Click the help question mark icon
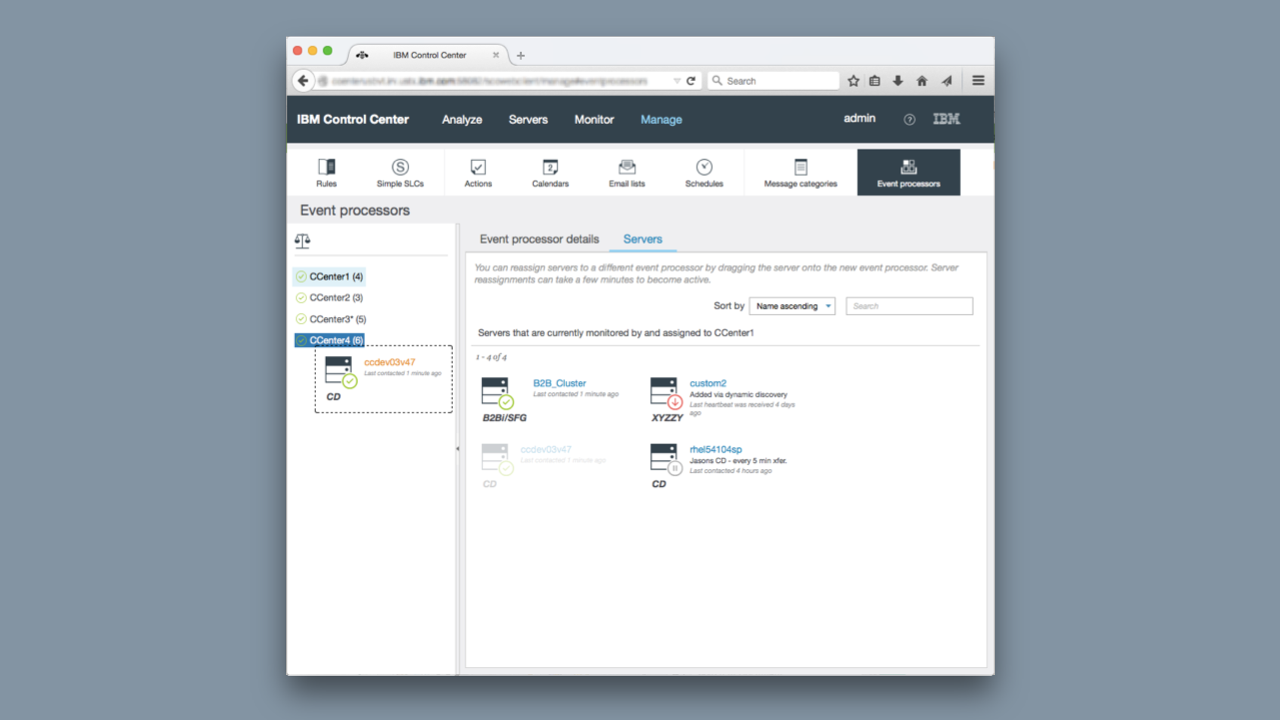This screenshot has height=720, width=1280. 909,119
